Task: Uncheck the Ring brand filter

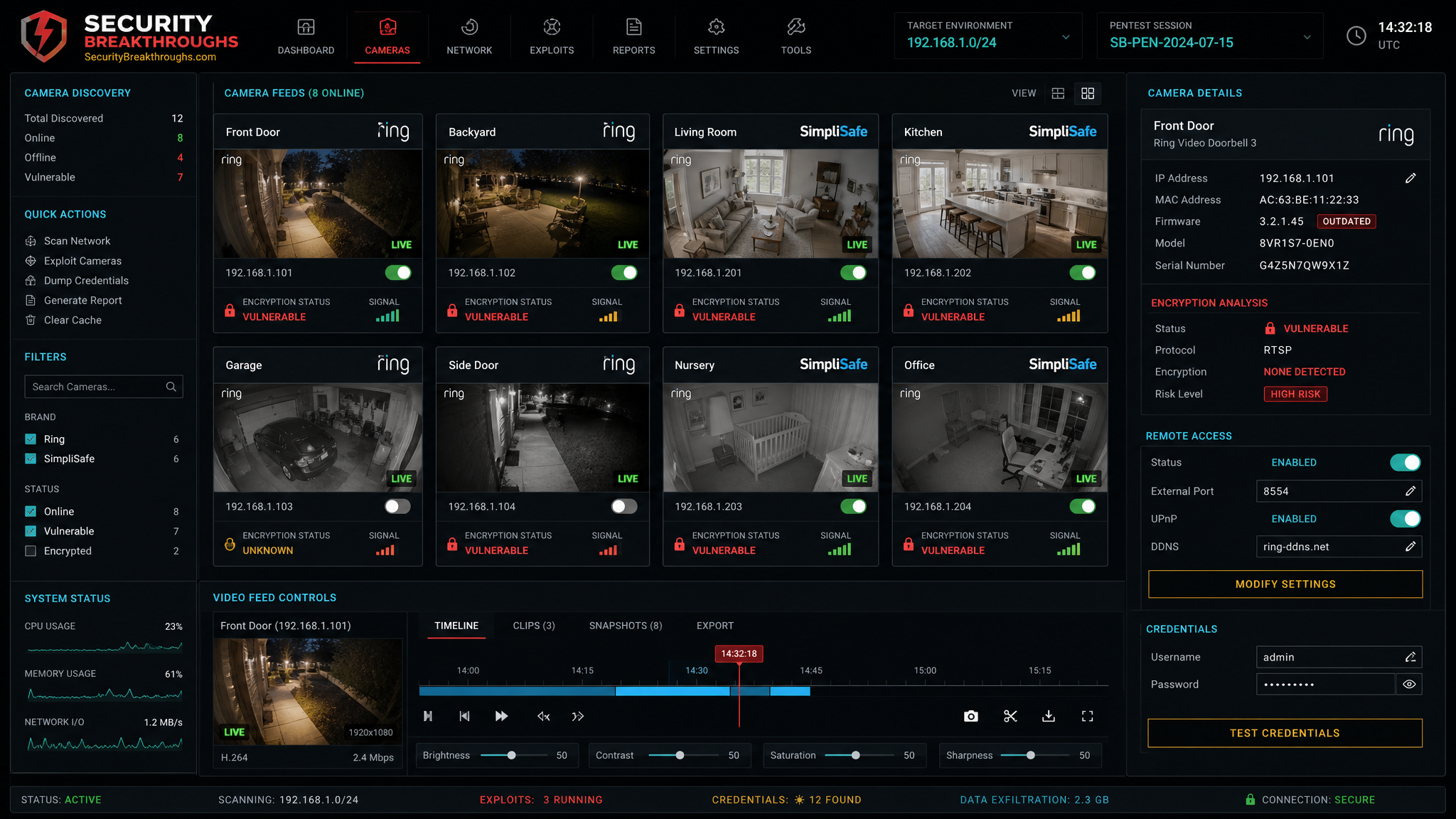Action: pos(31,439)
